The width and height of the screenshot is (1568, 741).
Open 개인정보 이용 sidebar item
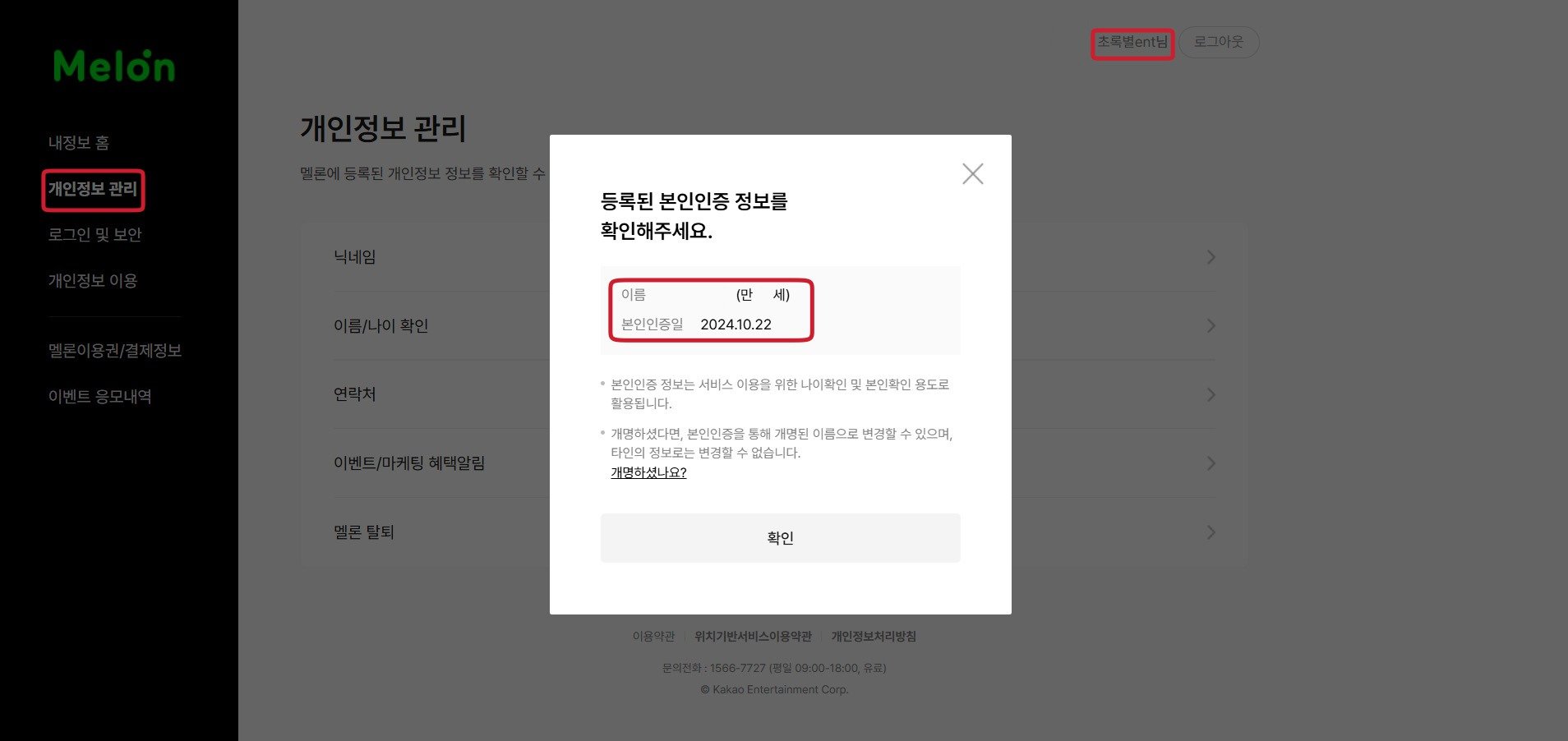(93, 281)
